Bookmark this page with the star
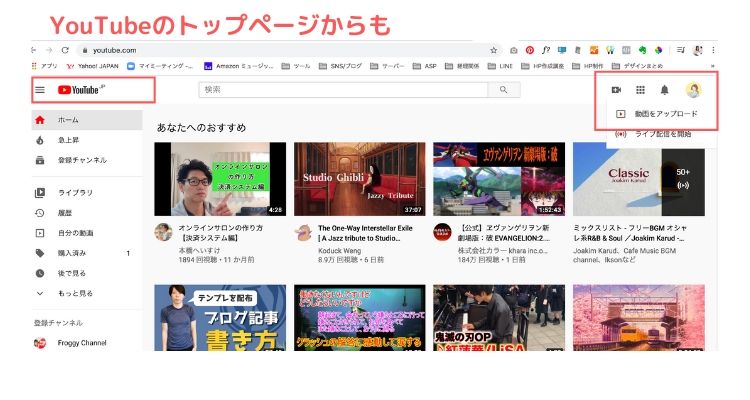The width and height of the screenshot is (750, 400). click(x=493, y=50)
